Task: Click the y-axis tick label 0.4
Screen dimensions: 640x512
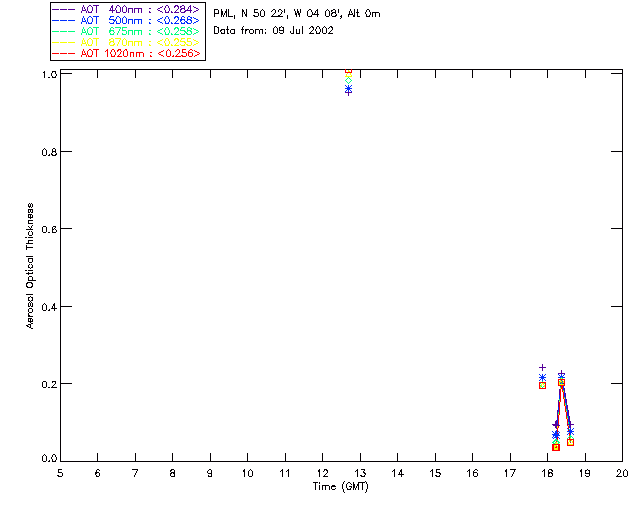Action: pos(49,307)
